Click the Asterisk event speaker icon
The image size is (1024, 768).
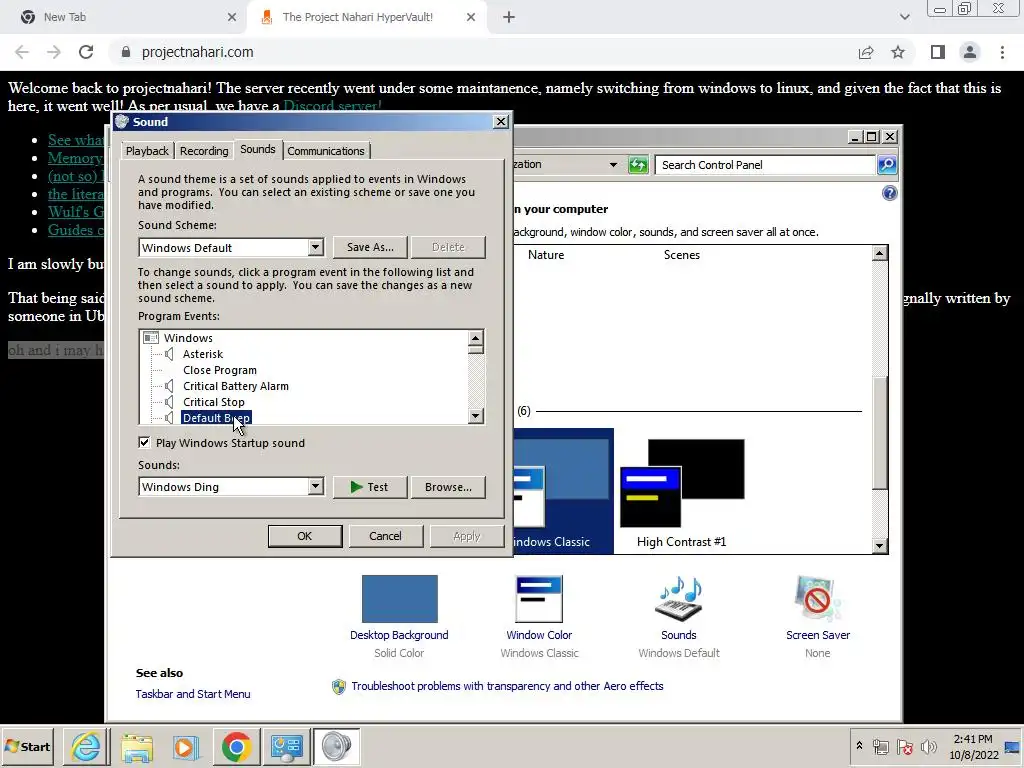click(x=170, y=354)
